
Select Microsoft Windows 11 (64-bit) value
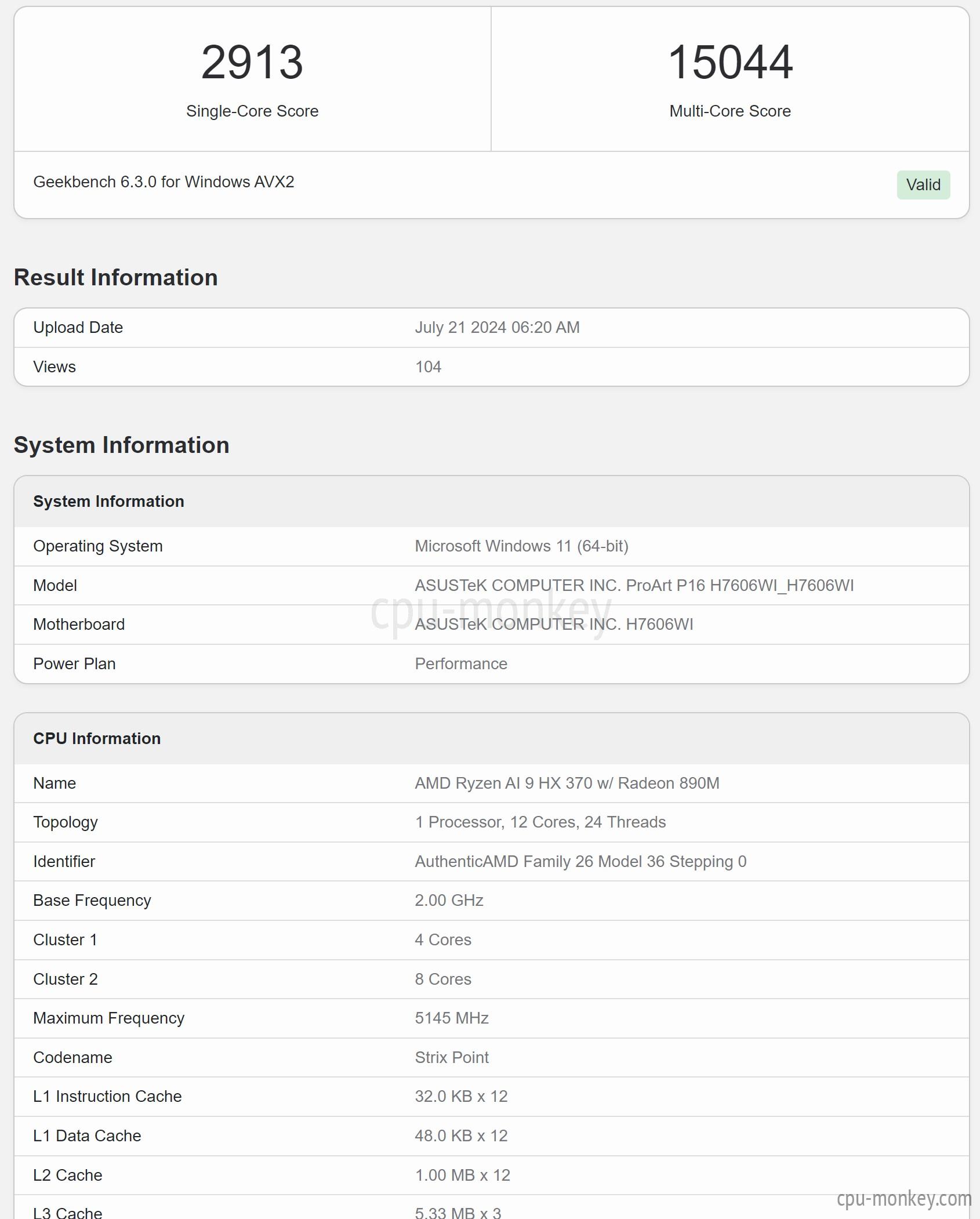(x=521, y=546)
